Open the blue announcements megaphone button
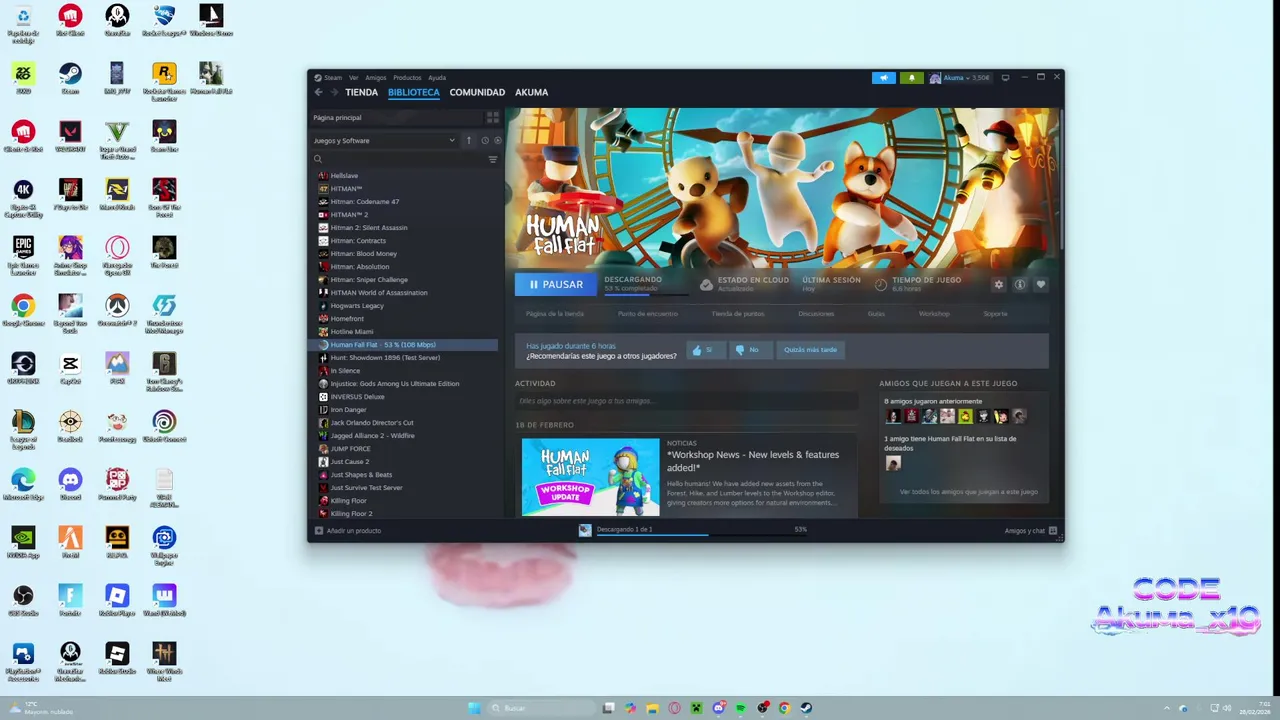The height and width of the screenshot is (720, 1280). pyautogui.click(x=883, y=77)
